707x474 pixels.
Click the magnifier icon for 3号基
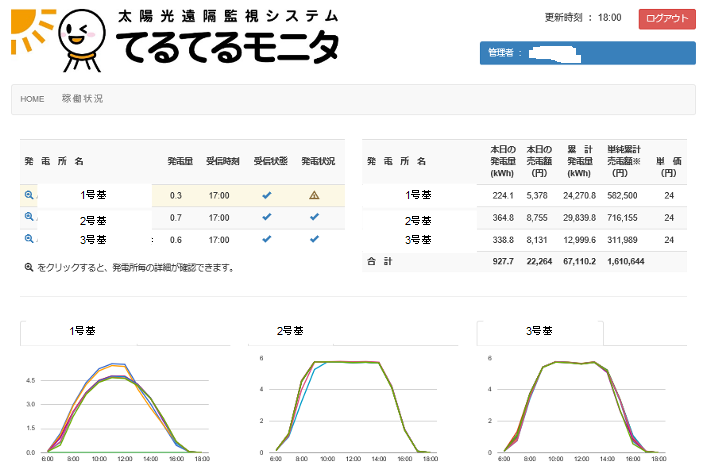tap(29, 239)
